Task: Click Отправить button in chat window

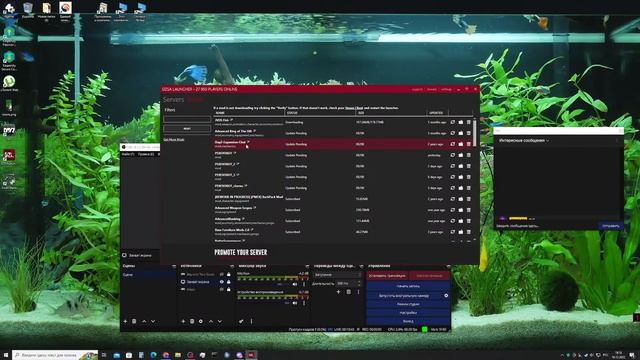Action: [x=611, y=226]
